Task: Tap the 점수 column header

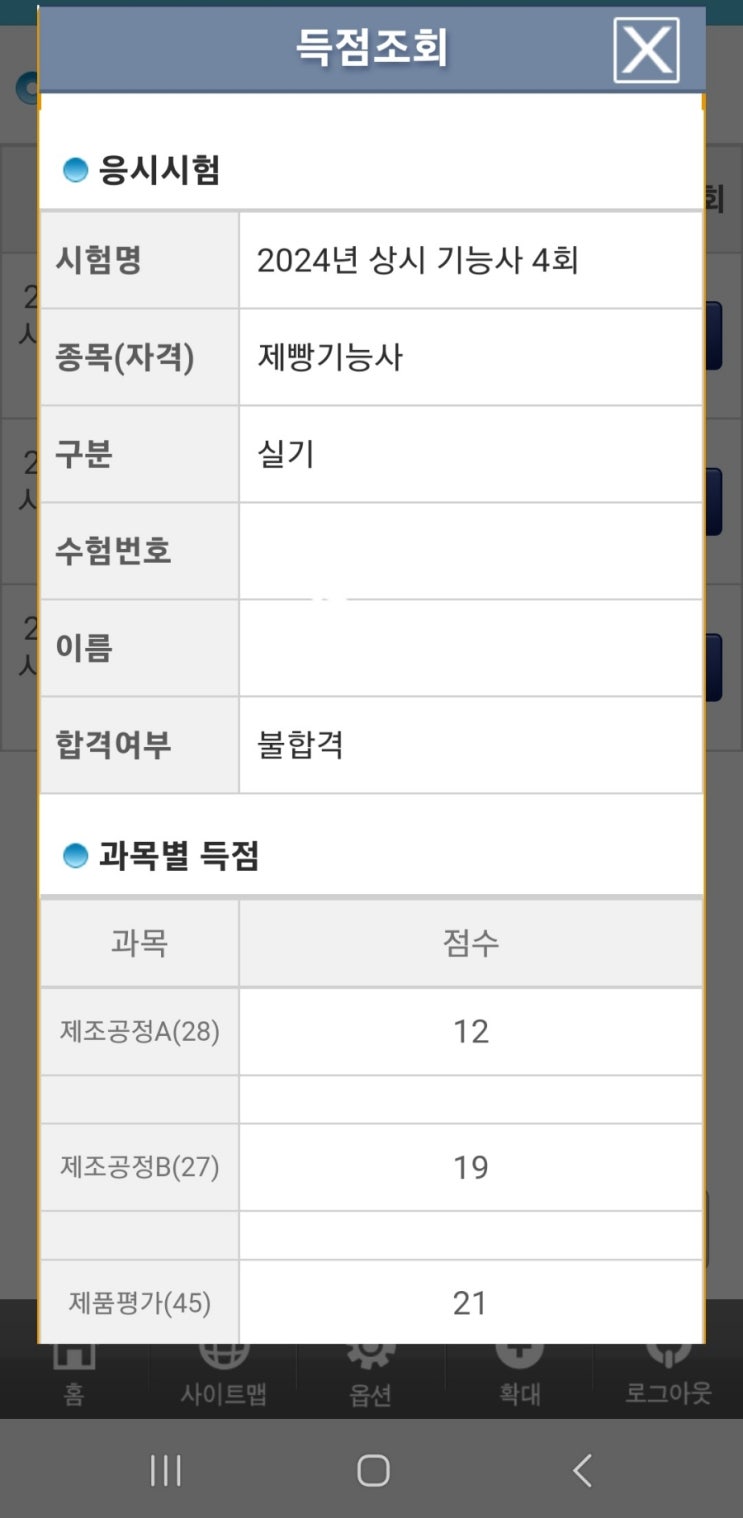Action: click(x=470, y=942)
